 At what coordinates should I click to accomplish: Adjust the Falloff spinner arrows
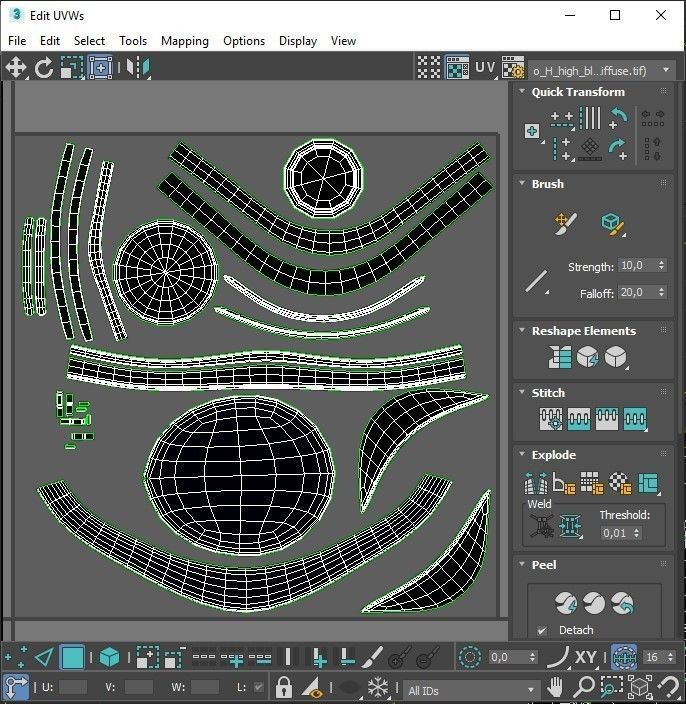point(661,292)
